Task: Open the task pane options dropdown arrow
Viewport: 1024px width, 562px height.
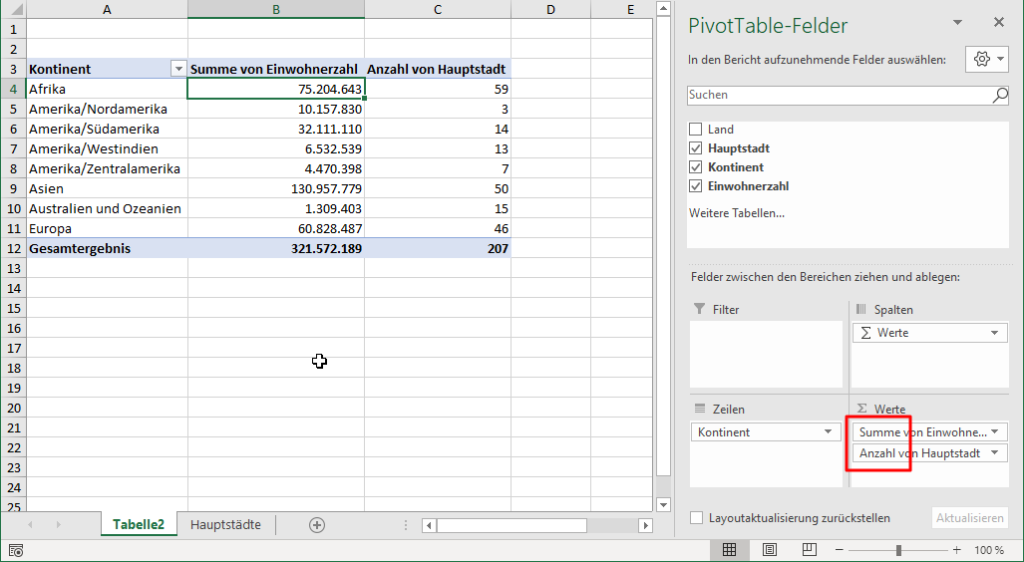Action: tap(957, 22)
